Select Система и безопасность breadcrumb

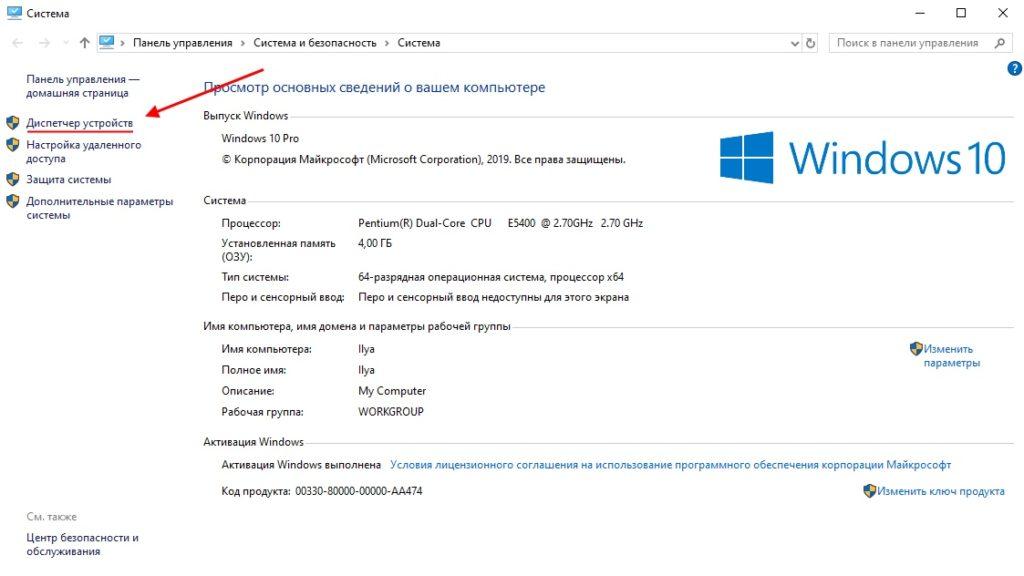pyautogui.click(x=315, y=43)
